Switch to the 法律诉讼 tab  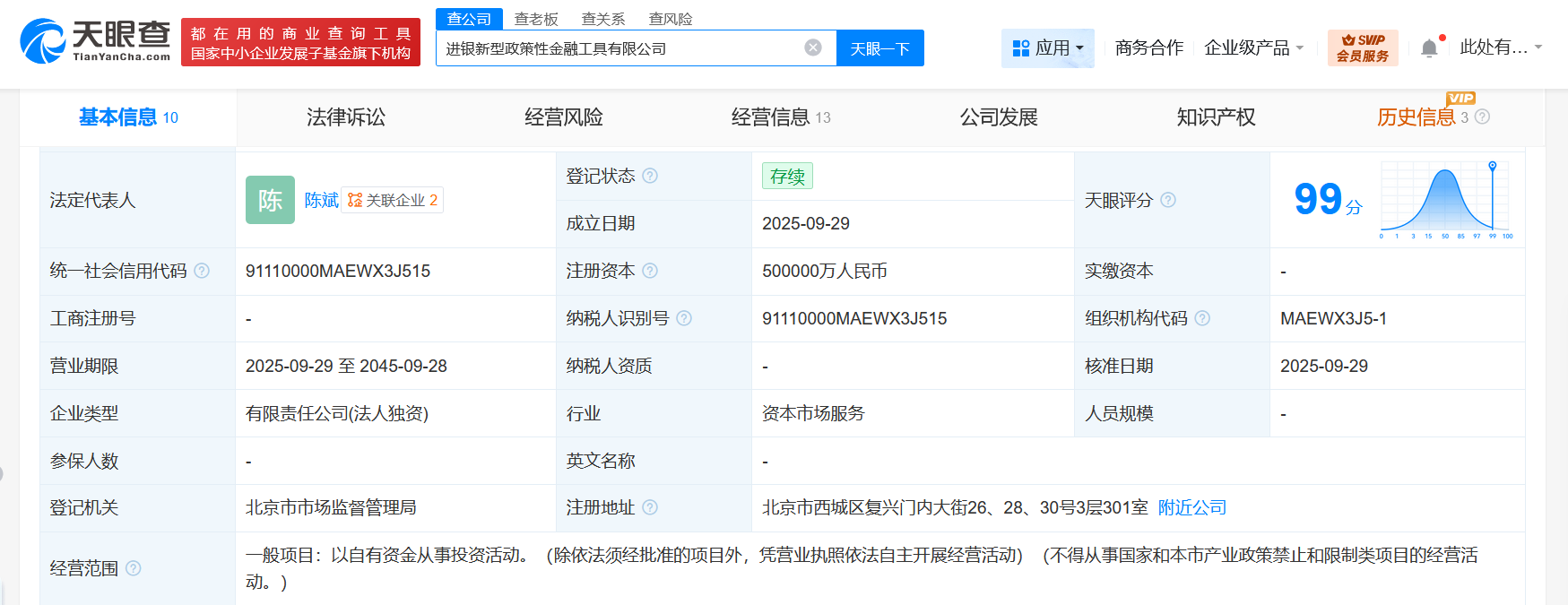[346, 117]
